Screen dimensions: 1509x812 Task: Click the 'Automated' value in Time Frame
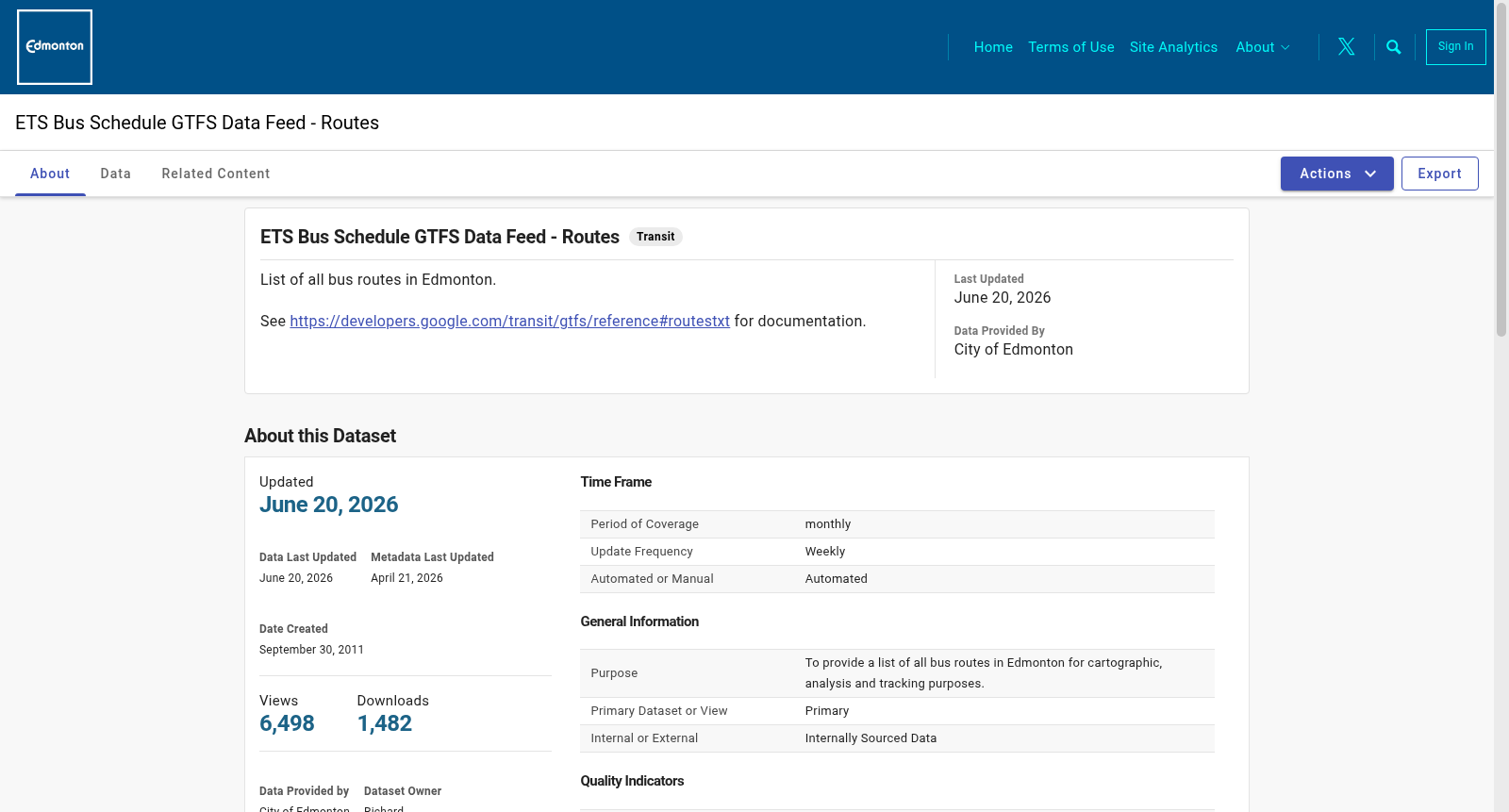pos(837,579)
